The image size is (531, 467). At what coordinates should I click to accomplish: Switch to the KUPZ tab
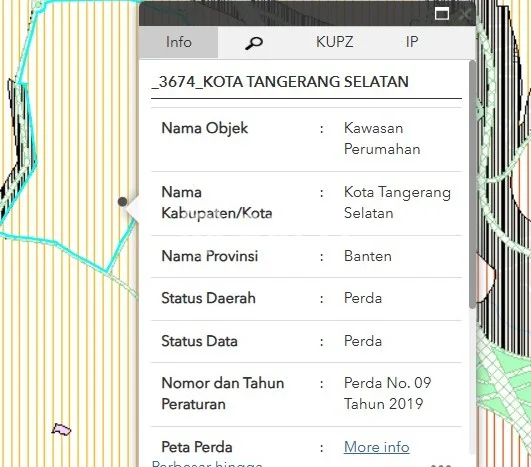click(x=335, y=42)
